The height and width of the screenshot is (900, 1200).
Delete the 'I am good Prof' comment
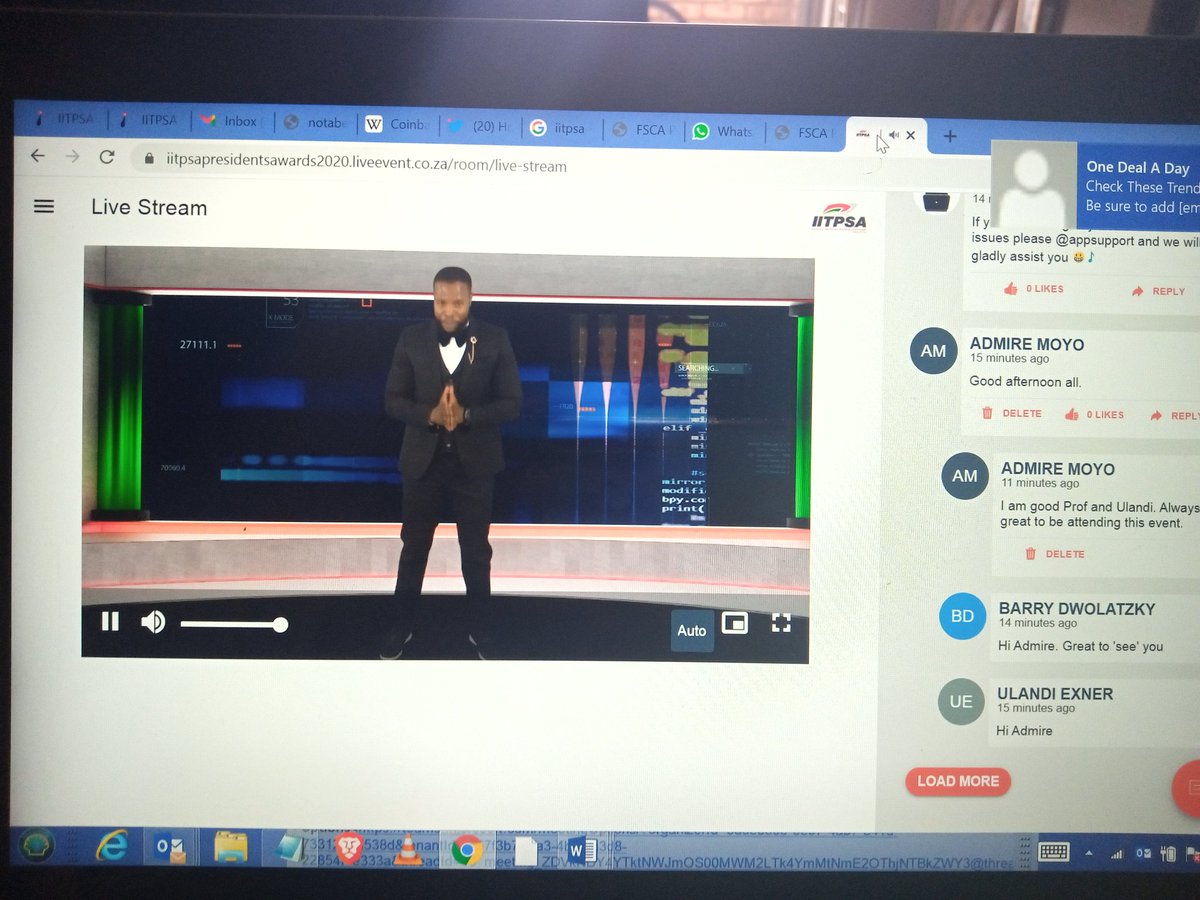pos(1055,553)
